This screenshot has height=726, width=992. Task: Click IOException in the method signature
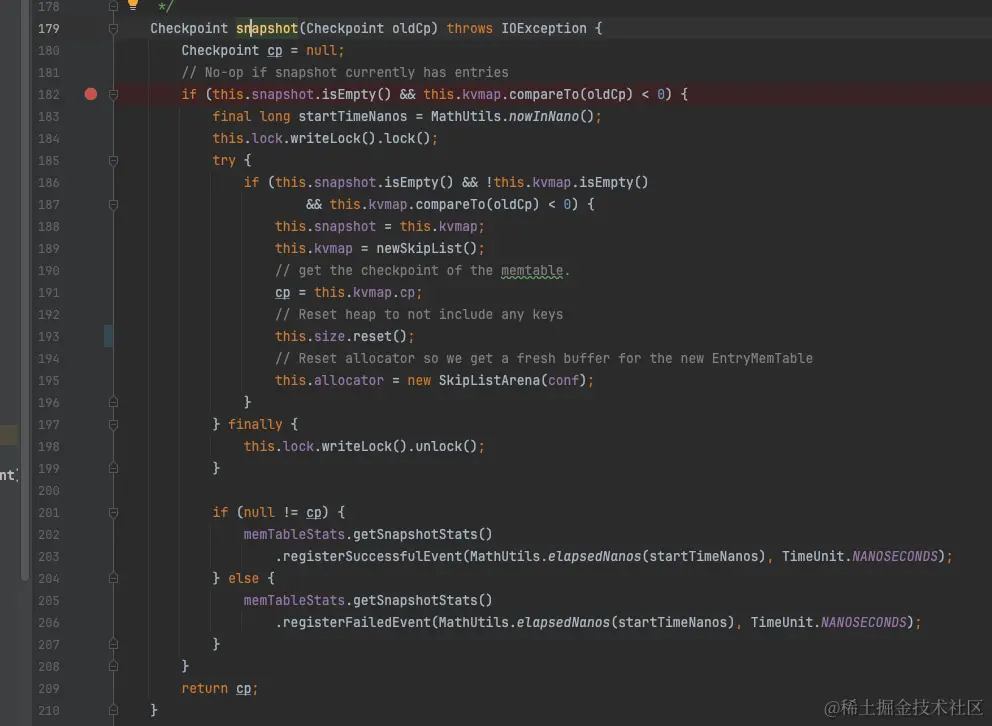(x=543, y=28)
